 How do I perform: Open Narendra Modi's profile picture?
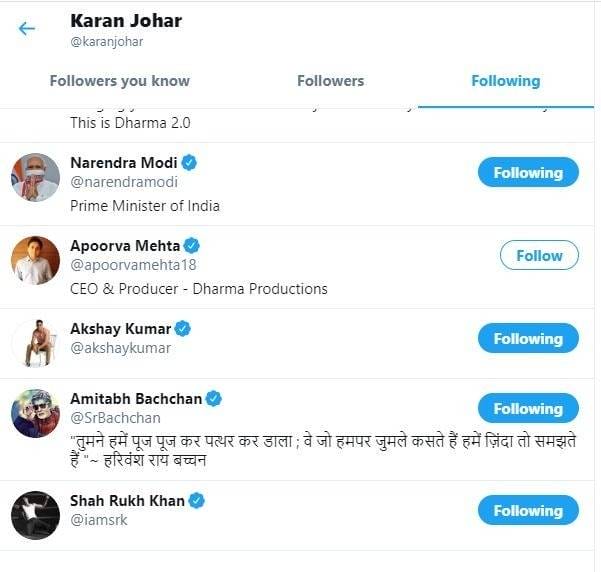(x=35, y=178)
